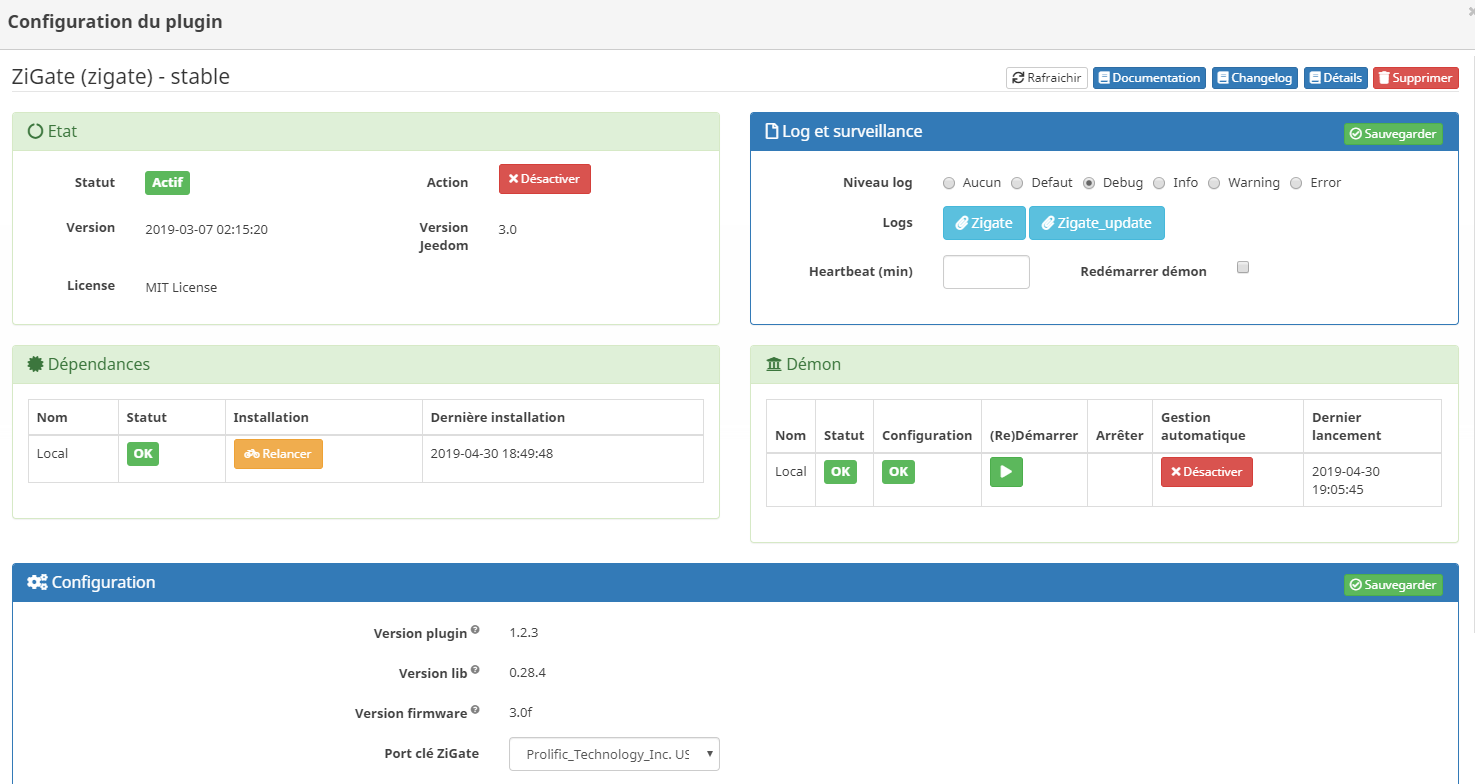
Task: Click the Dernier lancement date value
Action: pos(1346,480)
